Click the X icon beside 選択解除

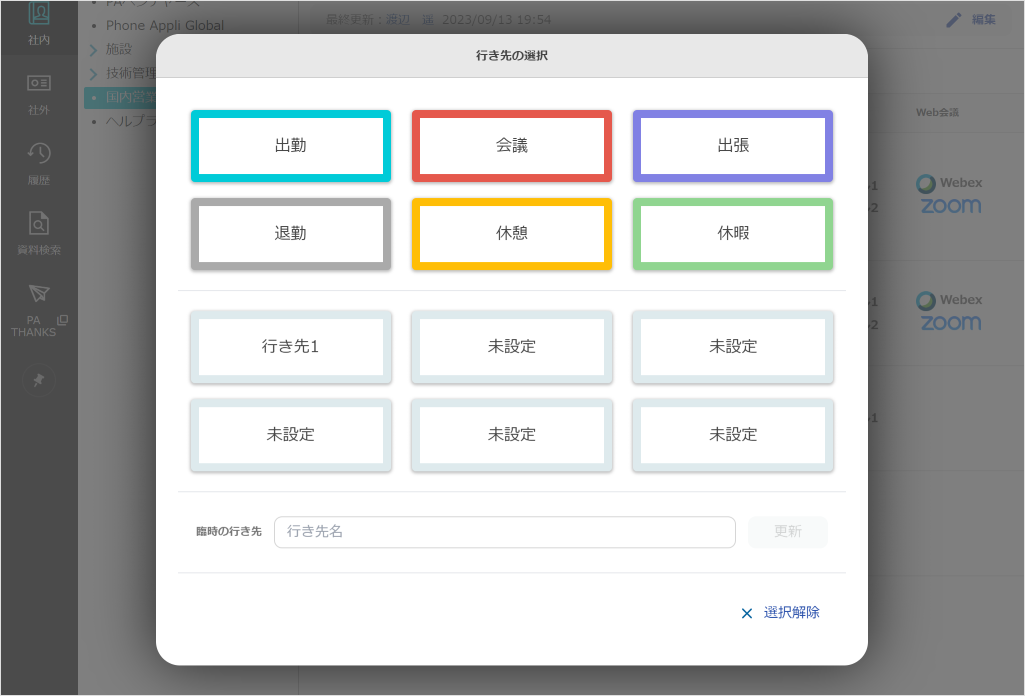point(746,613)
